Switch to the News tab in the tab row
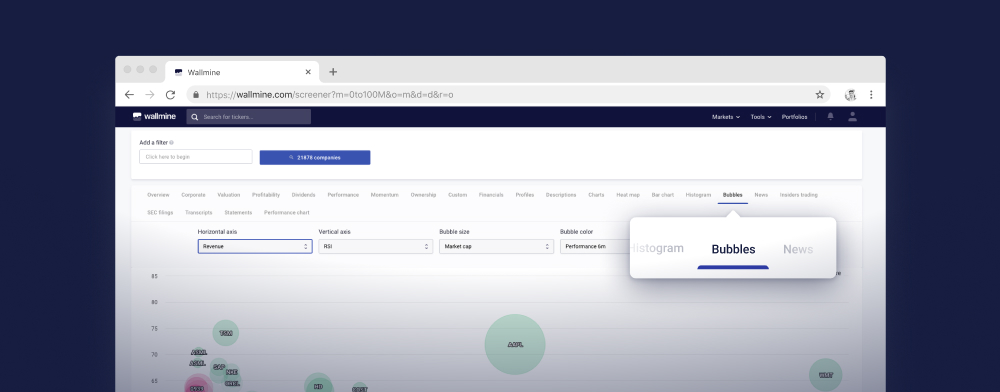The height and width of the screenshot is (392, 1000). point(761,195)
